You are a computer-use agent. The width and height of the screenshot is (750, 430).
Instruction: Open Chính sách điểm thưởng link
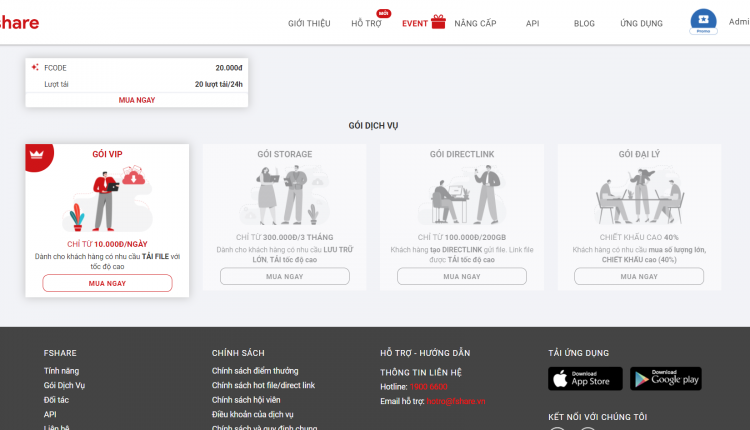click(x=255, y=371)
